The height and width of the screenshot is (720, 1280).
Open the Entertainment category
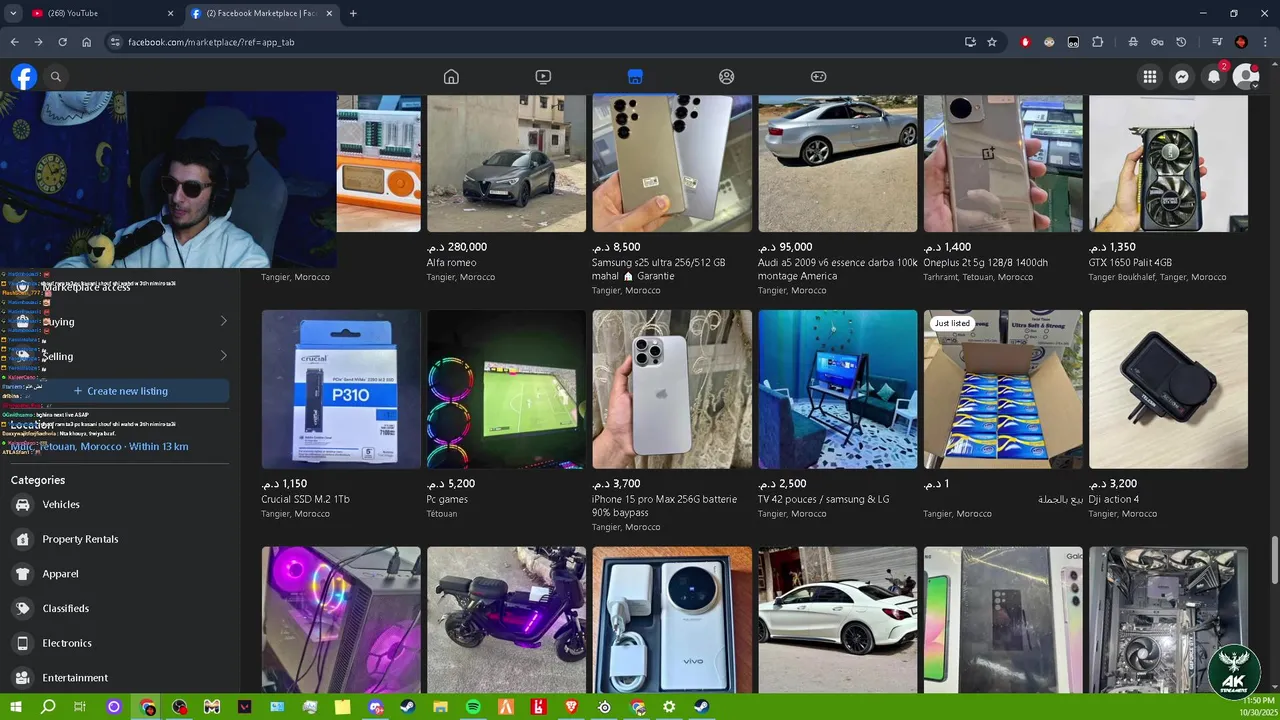(120, 677)
